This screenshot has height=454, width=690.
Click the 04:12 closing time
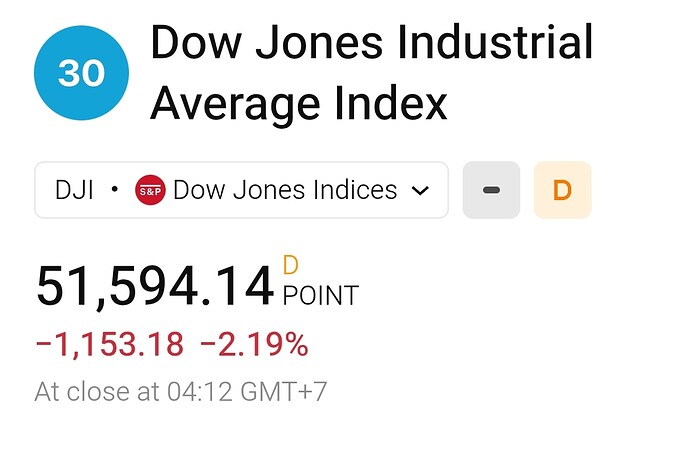[200, 392]
